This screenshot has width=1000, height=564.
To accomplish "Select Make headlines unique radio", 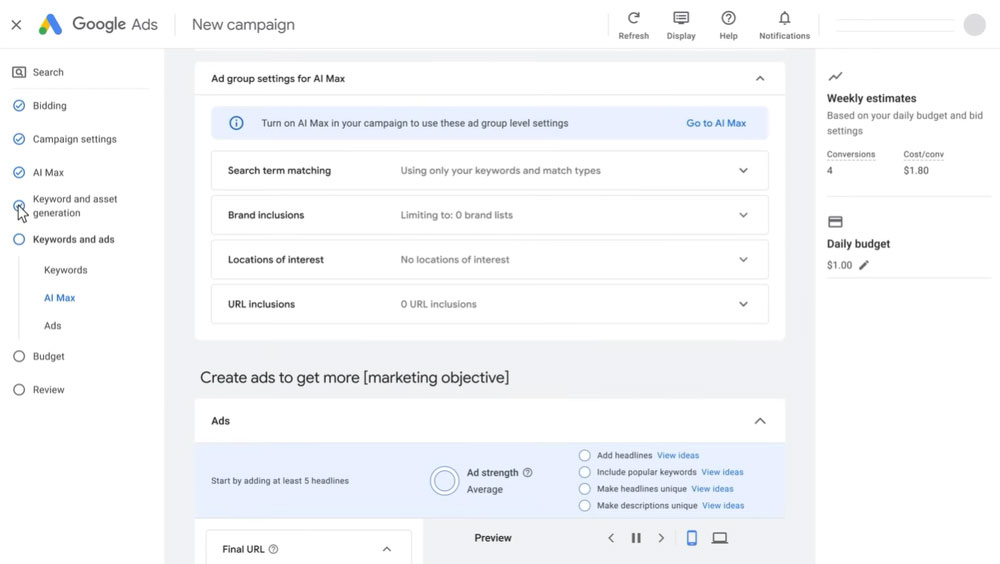I will click(x=584, y=489).
